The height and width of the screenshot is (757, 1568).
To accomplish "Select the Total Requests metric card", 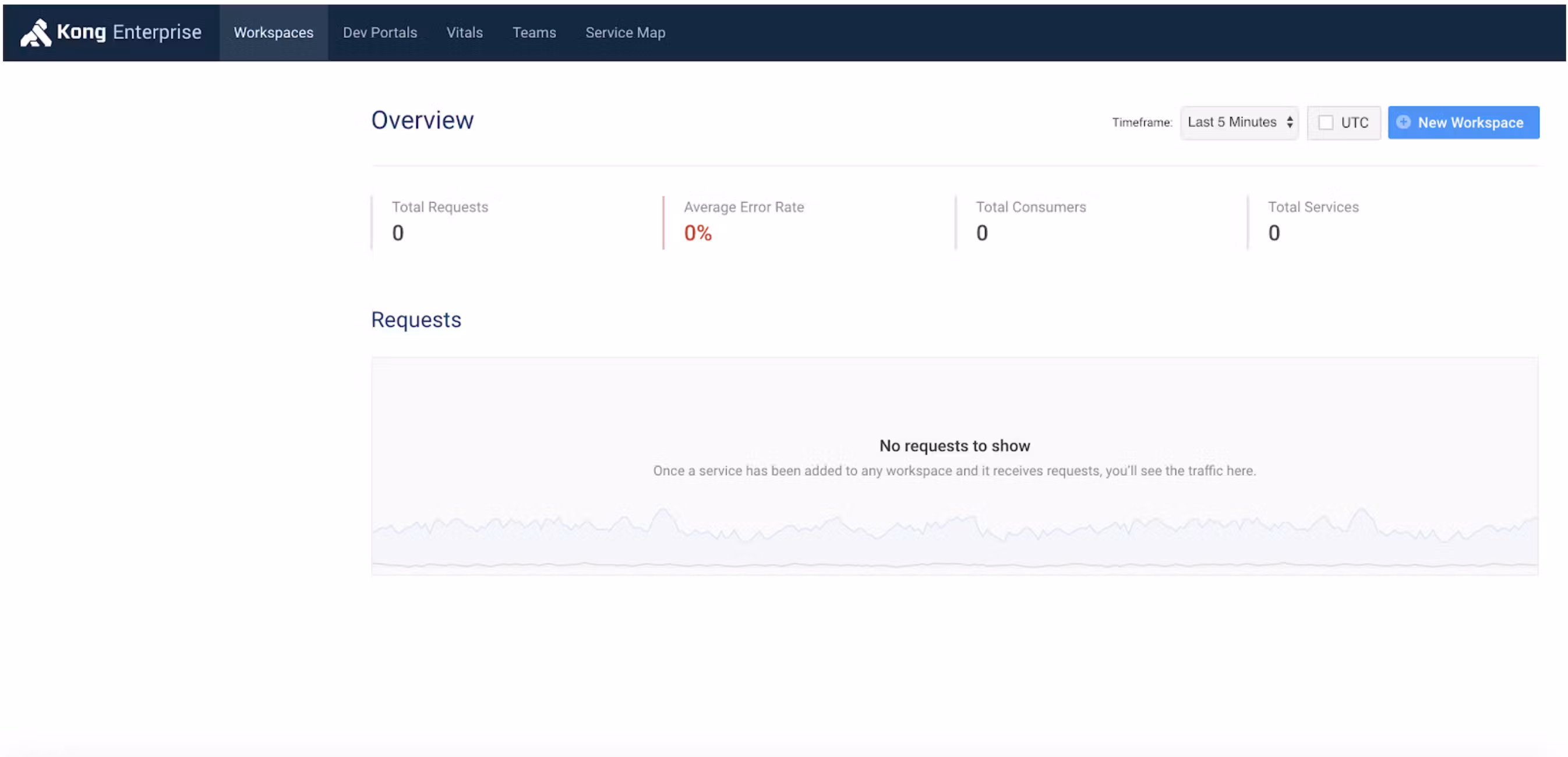I will tap(440, 221).
